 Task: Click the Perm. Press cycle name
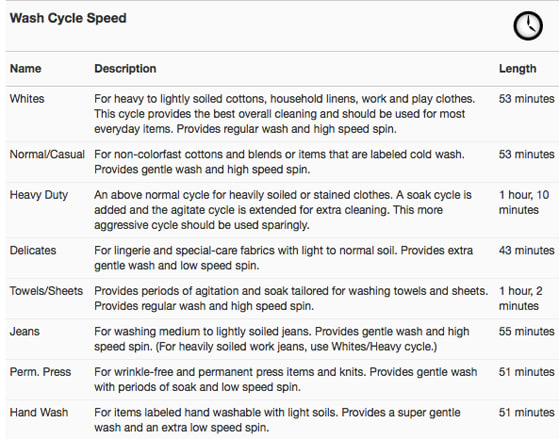point(40,372)
